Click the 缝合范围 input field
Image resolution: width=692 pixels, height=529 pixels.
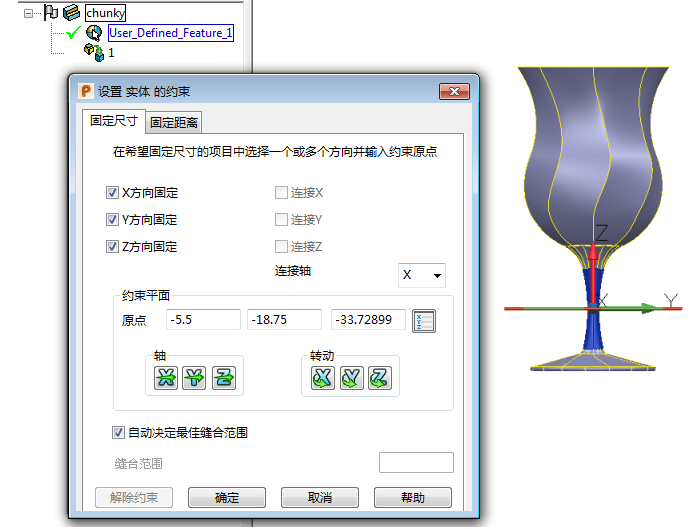(x=416, y=462)
